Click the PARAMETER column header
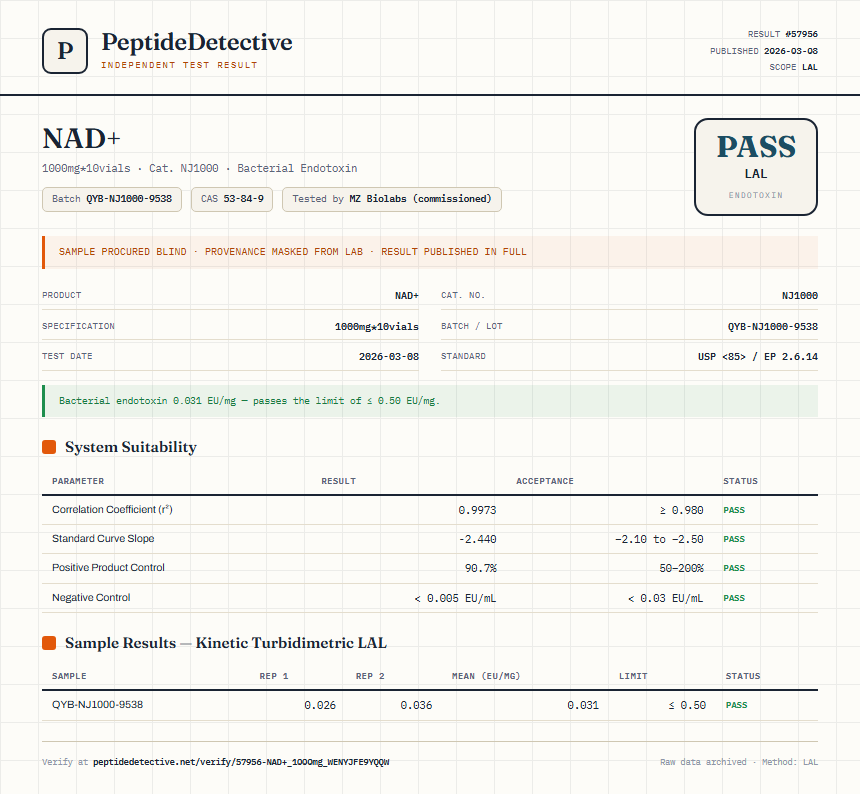Viewport: 860px width, 794px height. (78, 481)
